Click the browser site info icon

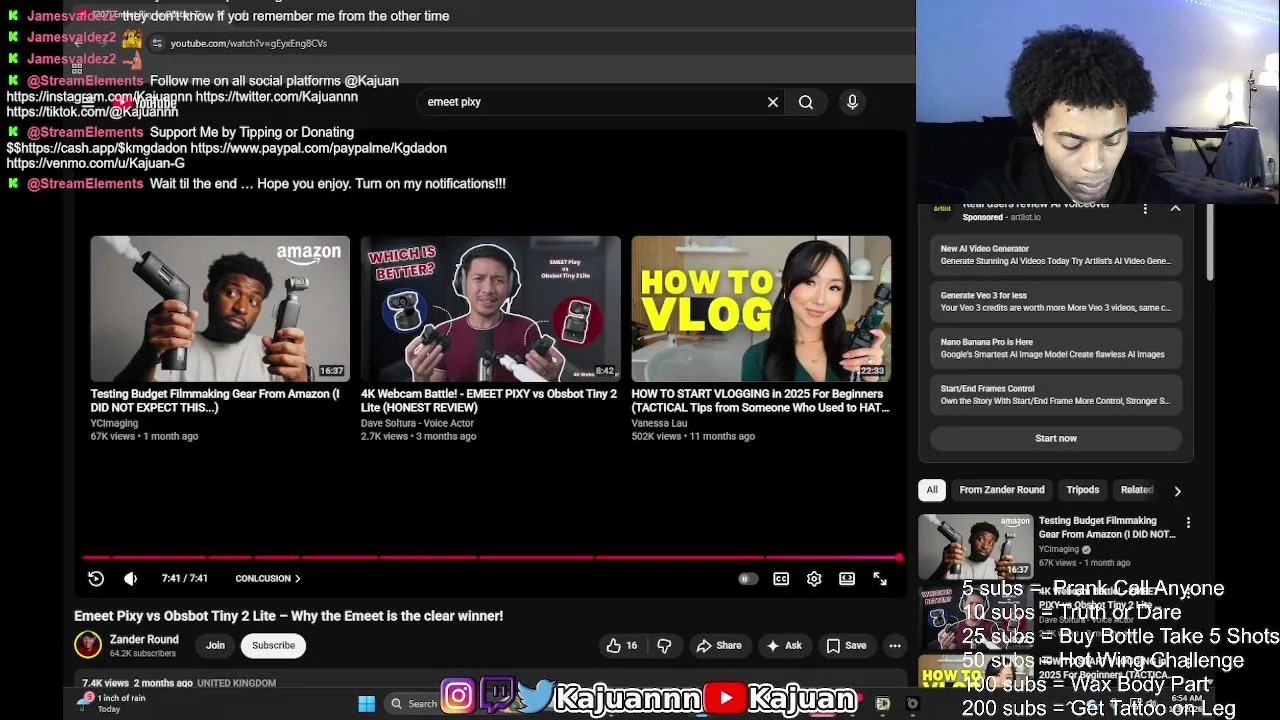[157, 43]
